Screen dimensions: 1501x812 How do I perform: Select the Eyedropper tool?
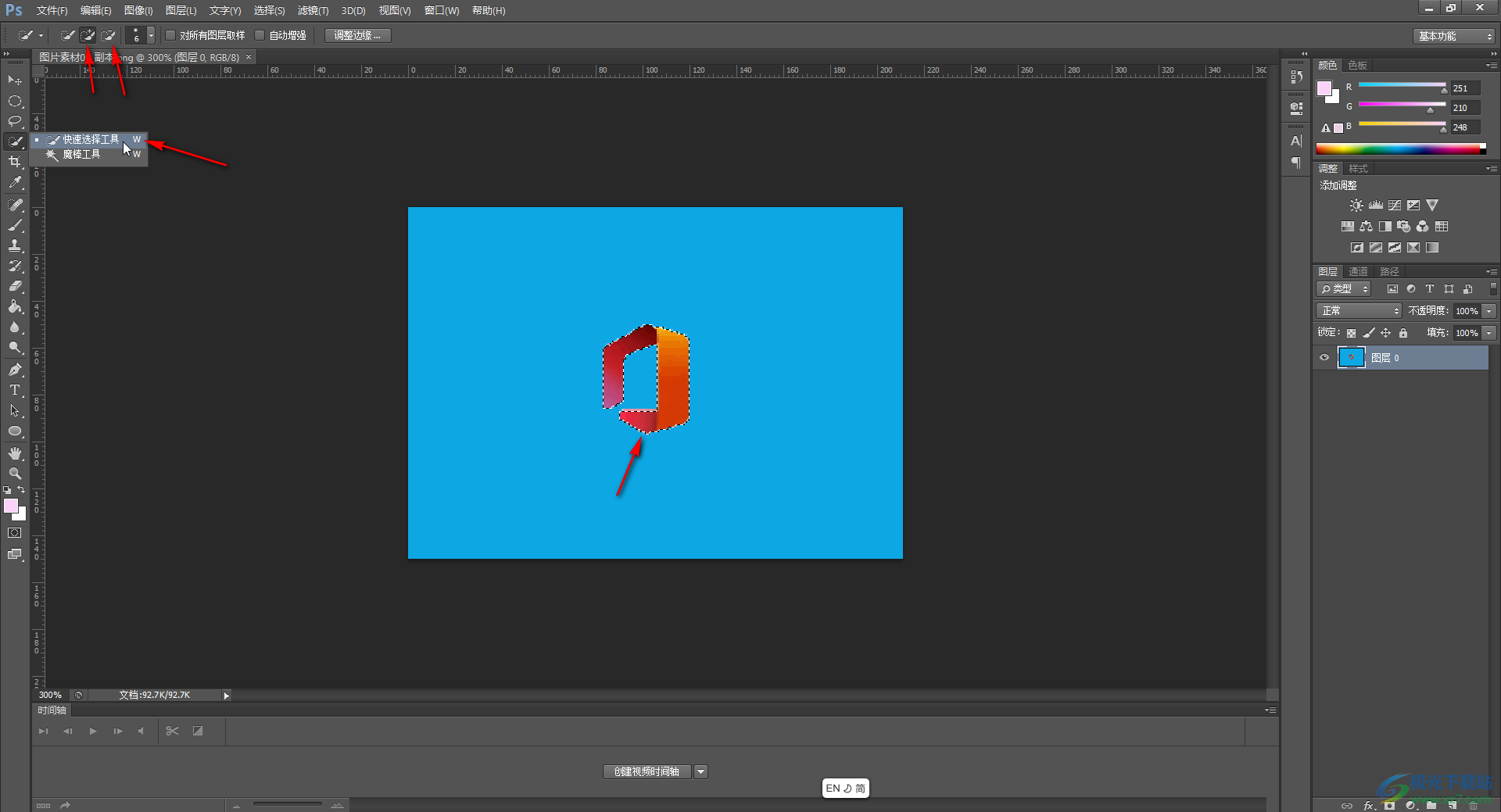point(15,183)
